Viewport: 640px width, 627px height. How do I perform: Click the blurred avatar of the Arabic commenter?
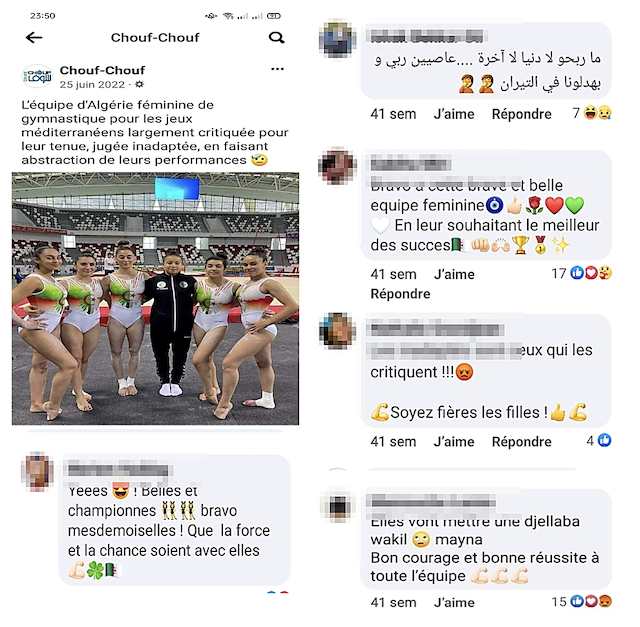point(337,38)
